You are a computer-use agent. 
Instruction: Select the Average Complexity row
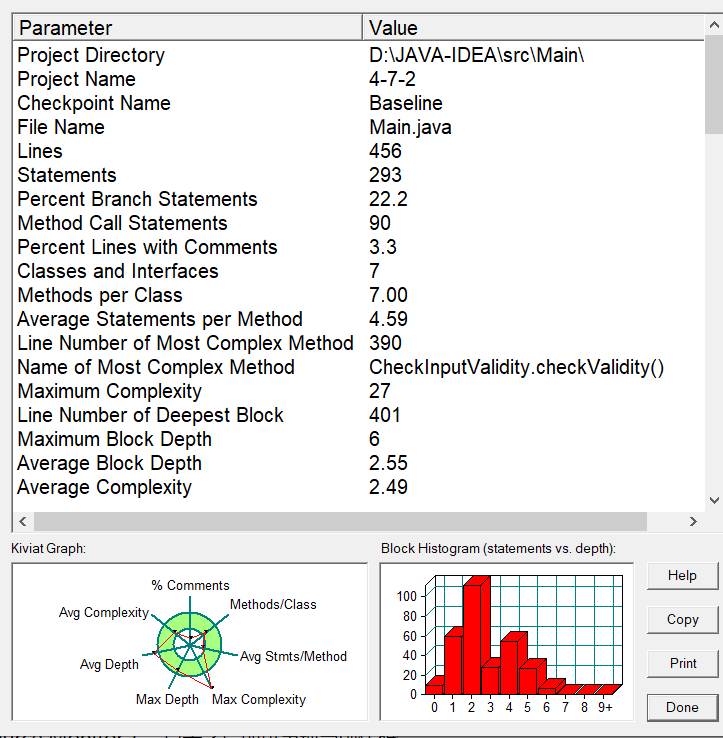(x=359, y=487)
